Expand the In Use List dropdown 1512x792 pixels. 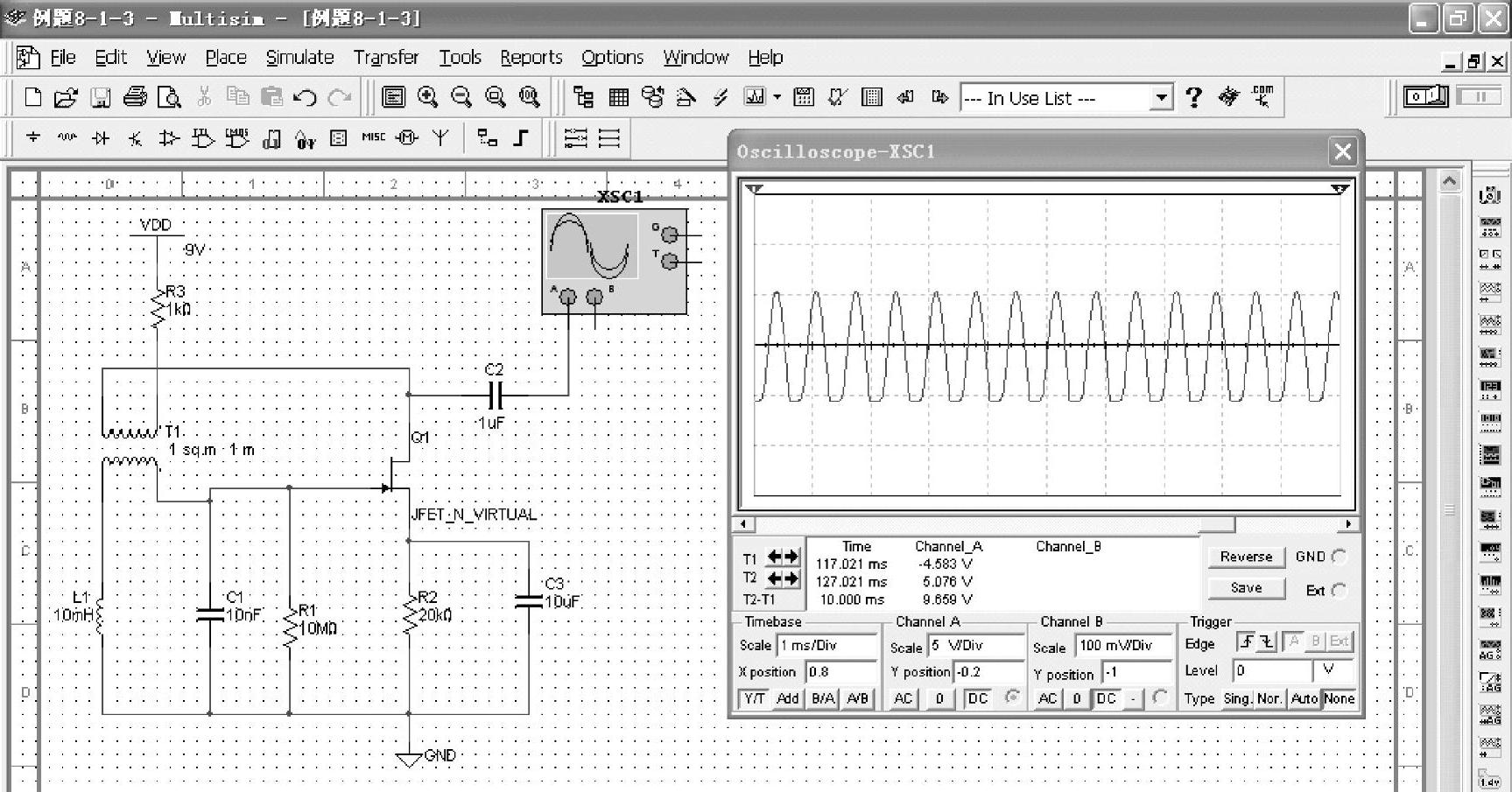coord(1161,97)
